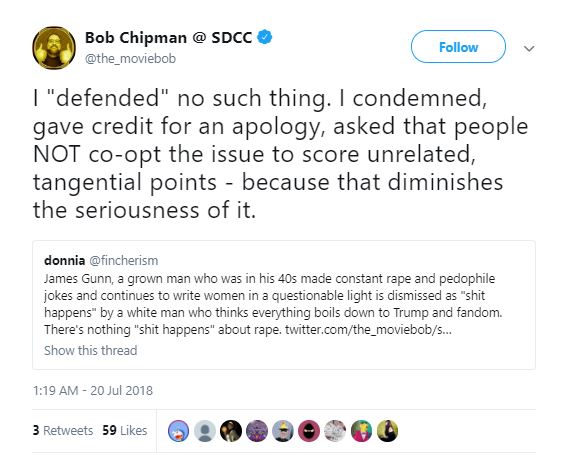Screen dimensions: 567x455
Task: Open donnia's quoted tweet author name
Action: point(65,260)
